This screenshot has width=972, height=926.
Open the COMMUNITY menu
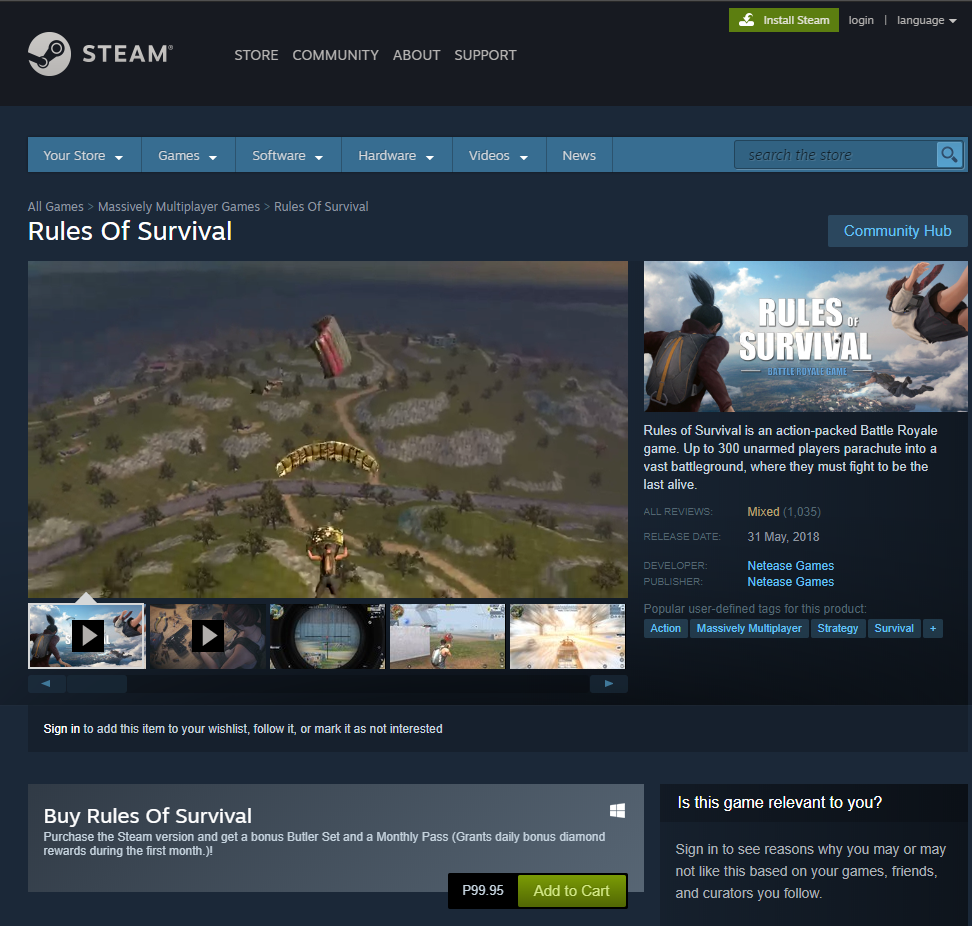(335, 55)
